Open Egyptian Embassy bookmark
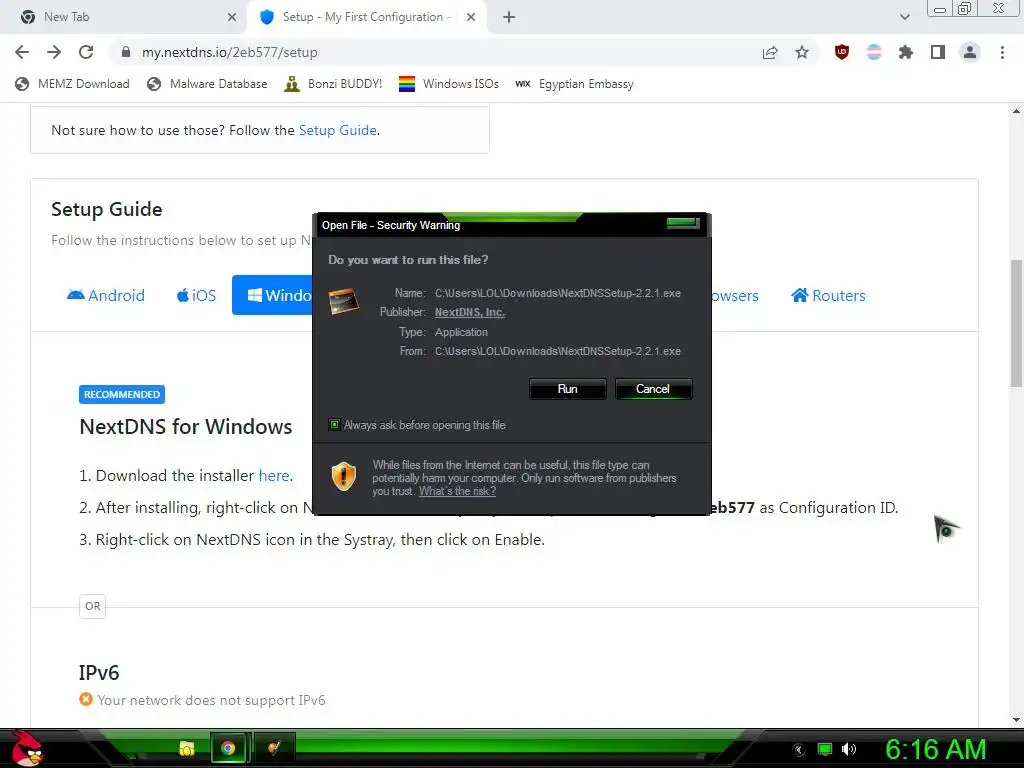 575,84
